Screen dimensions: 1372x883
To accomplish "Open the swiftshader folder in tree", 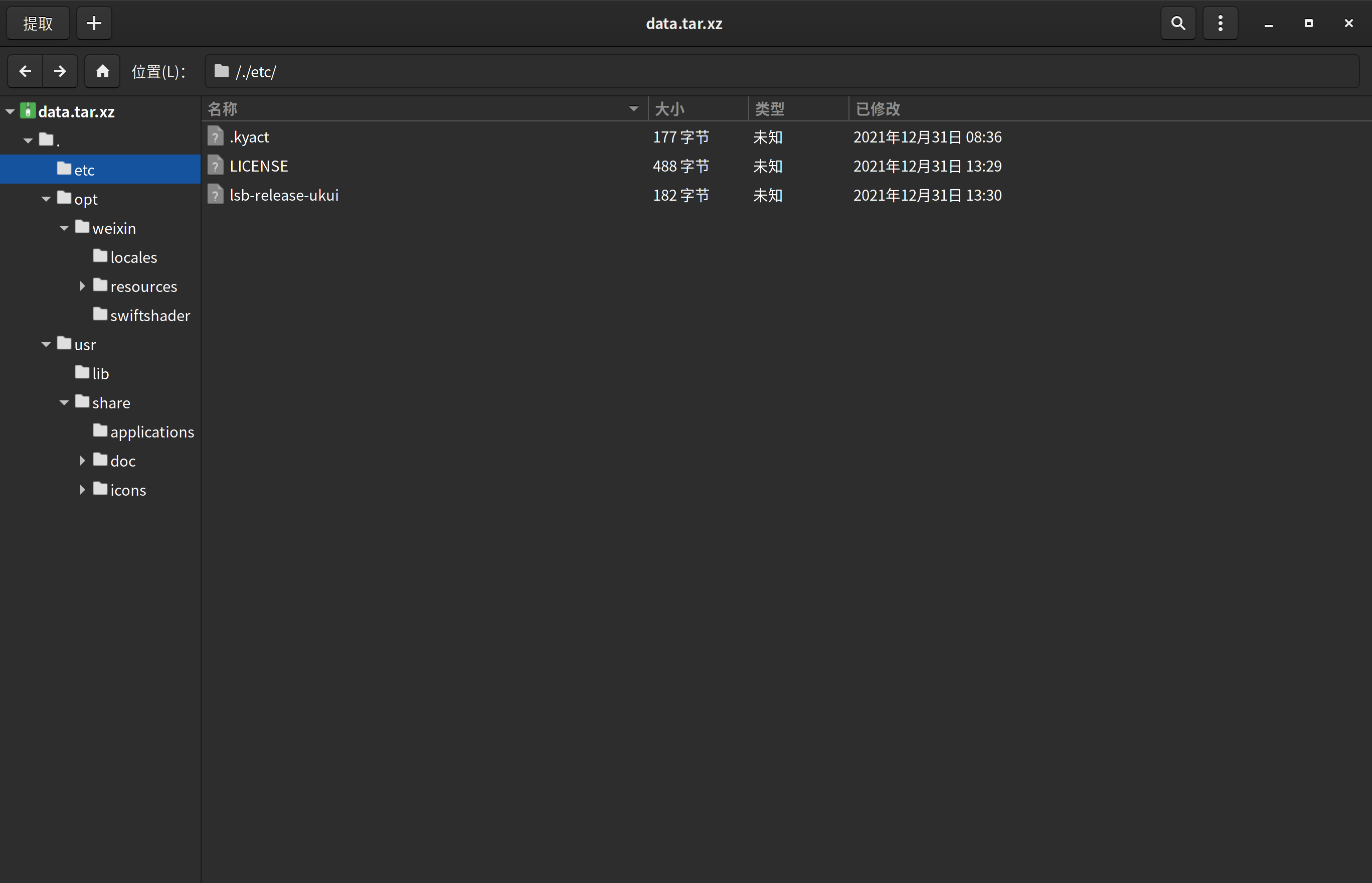I will click(x=149, y=316).
